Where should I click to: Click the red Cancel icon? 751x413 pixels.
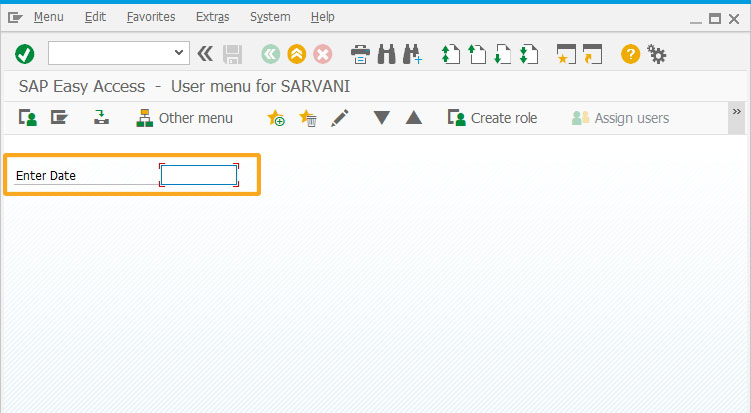[x=322, y=54]
